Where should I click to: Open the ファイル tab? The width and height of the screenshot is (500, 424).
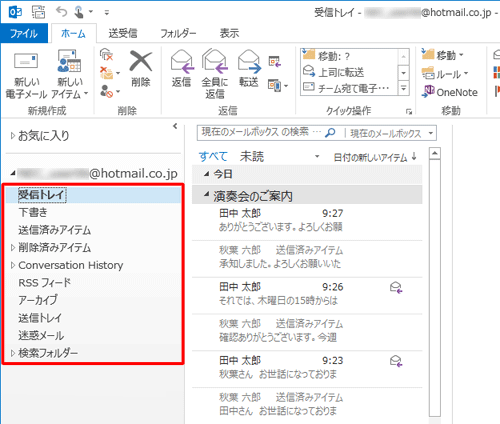tap(24, 33)
